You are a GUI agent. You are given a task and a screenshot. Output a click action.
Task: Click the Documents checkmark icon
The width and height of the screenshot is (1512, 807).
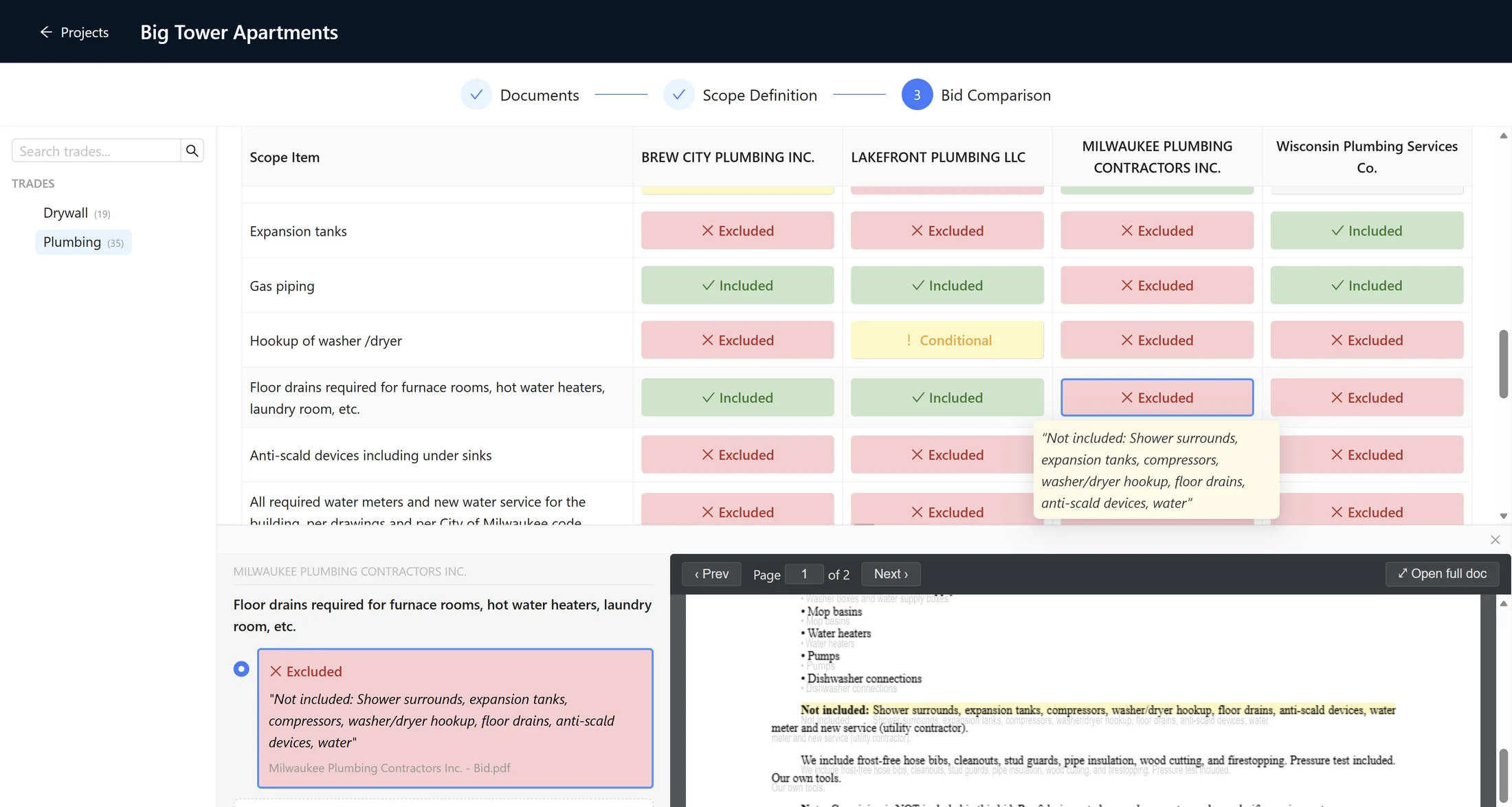click(x=476, y=95)
